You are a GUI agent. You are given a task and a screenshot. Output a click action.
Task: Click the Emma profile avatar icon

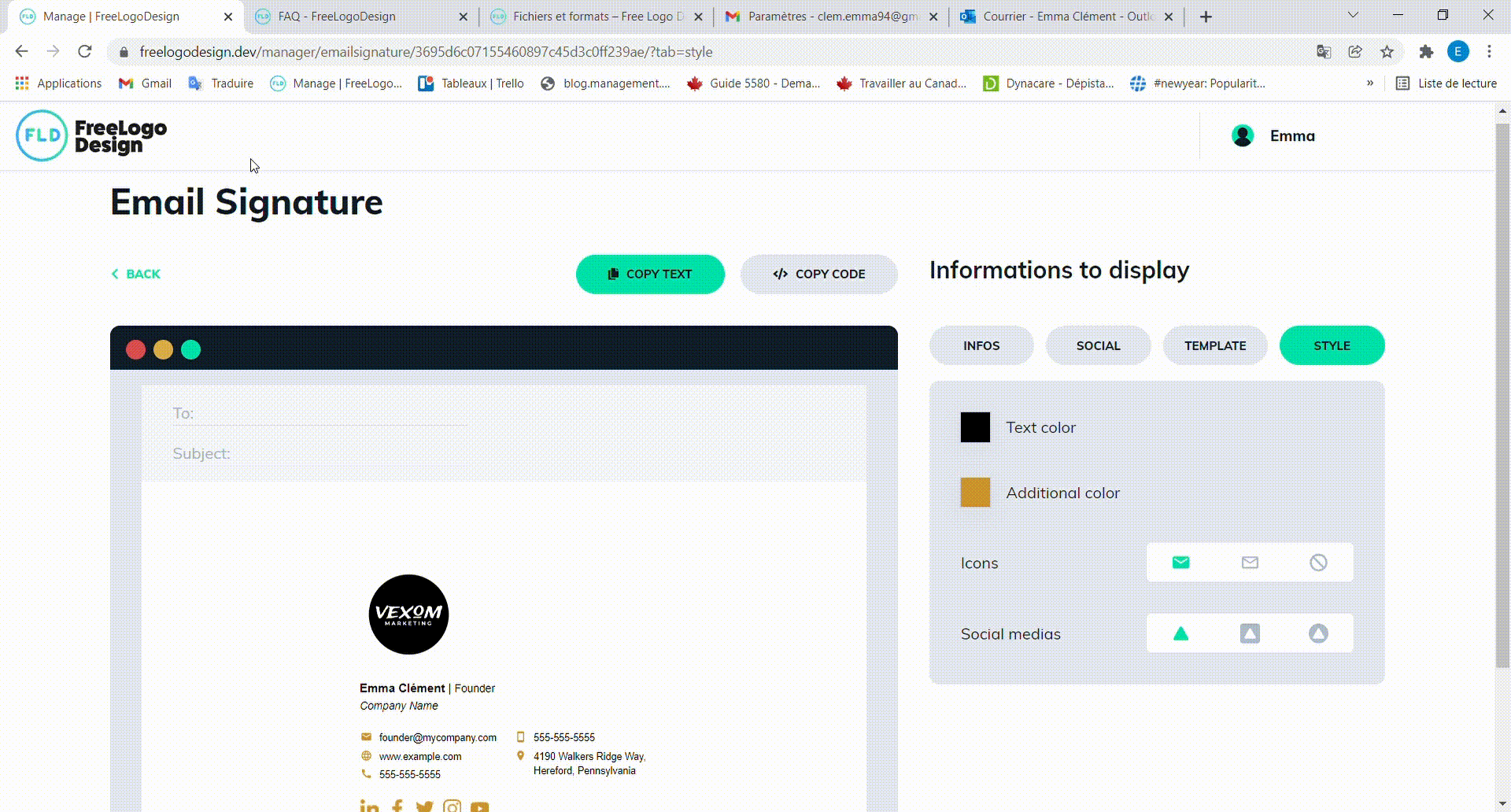(1243, 136)
